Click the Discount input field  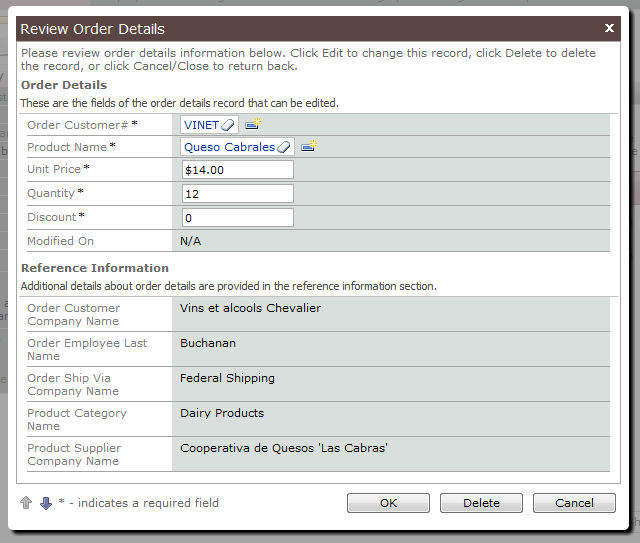coord(238,218)
